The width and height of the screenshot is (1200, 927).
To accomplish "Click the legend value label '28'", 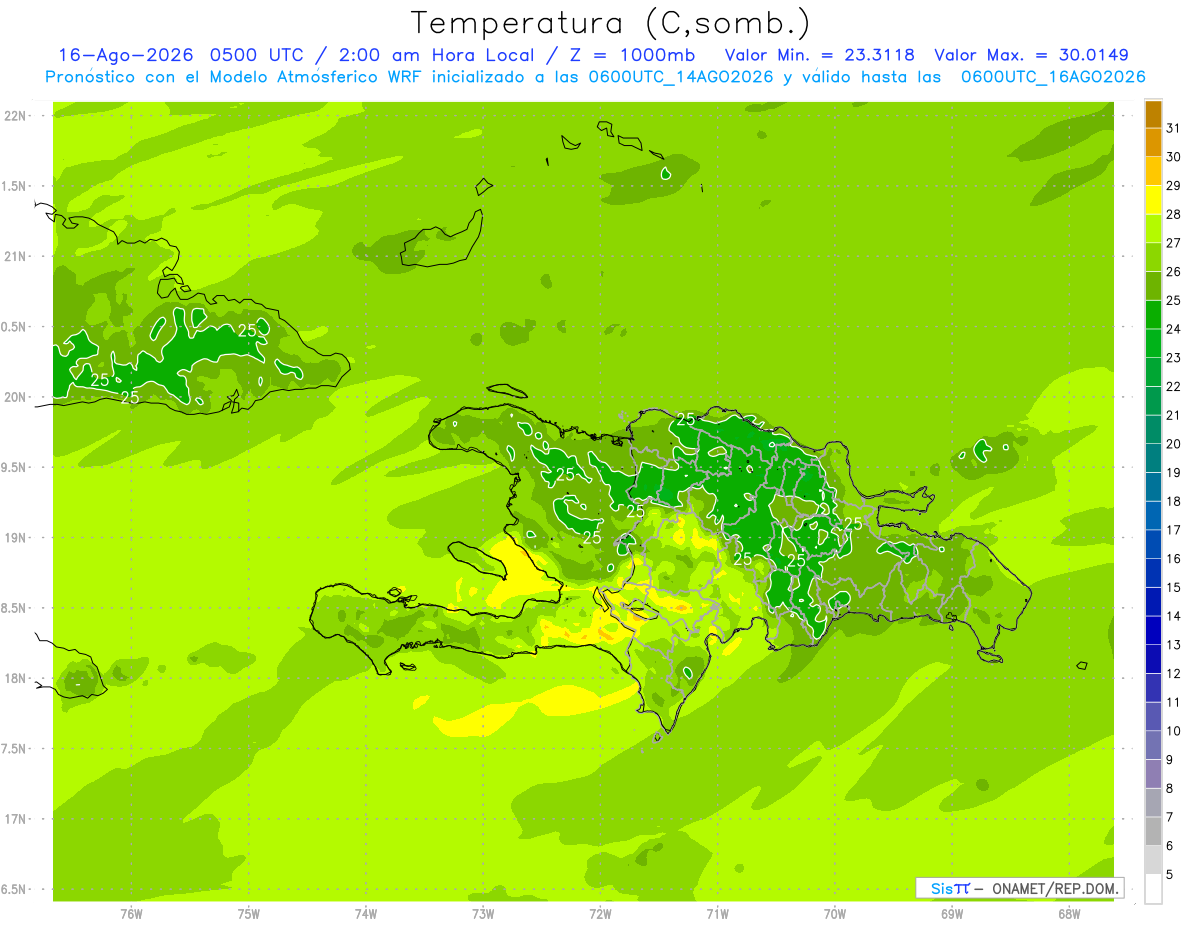I will pyautogui.click(x=1174, y=214).
